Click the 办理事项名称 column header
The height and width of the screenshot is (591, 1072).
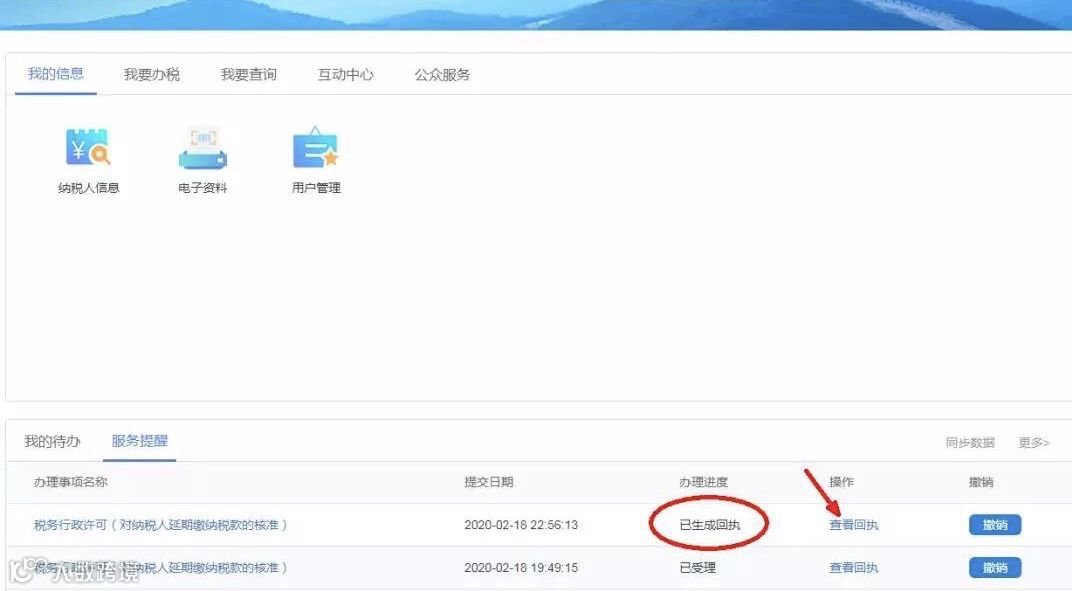tap(70, 482)
